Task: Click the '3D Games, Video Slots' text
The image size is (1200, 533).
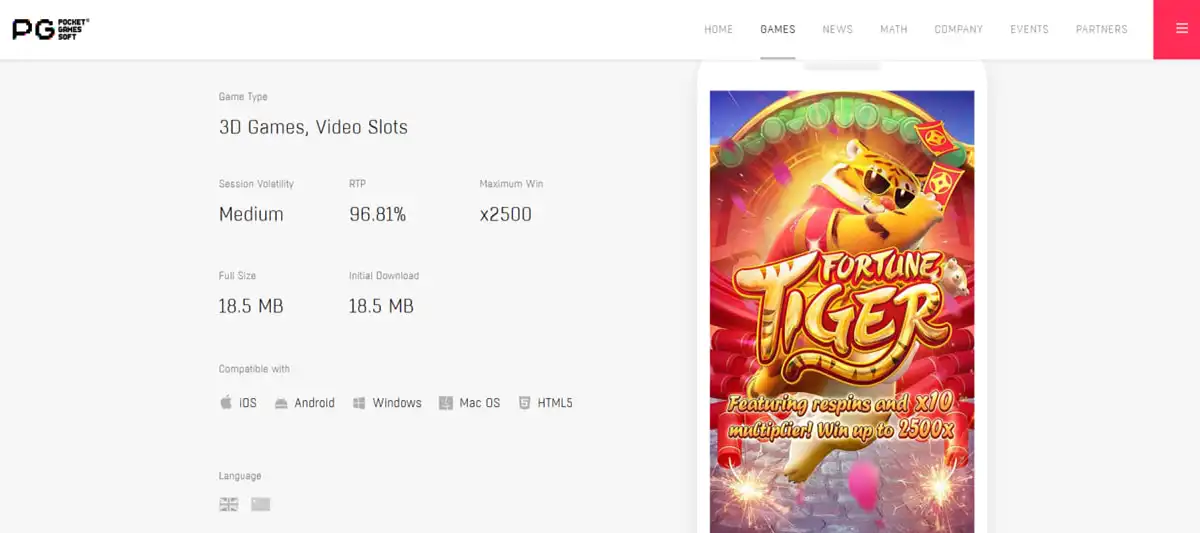Action: pyautogui.click(x=313, y=127)
